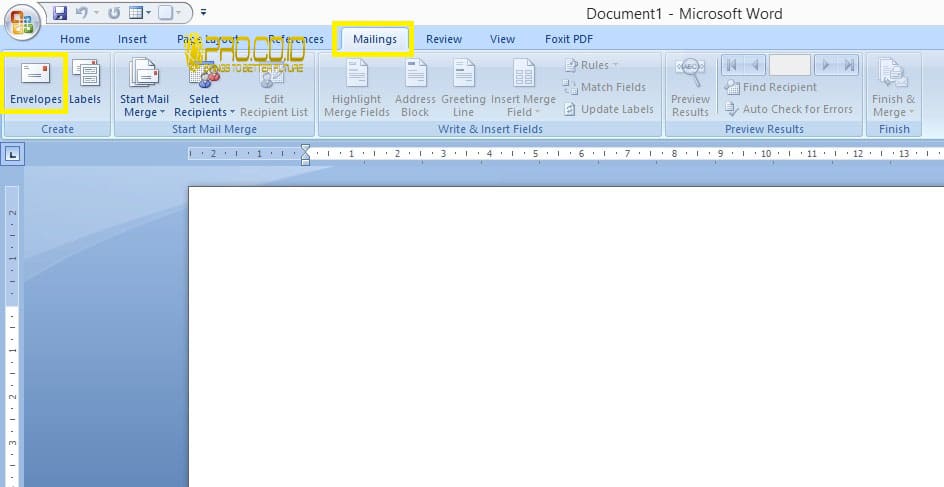Image resolution: width=944 pixels, height=487 pixels.
Task: Open the Review tab
Action: click(x=444, y=39)
